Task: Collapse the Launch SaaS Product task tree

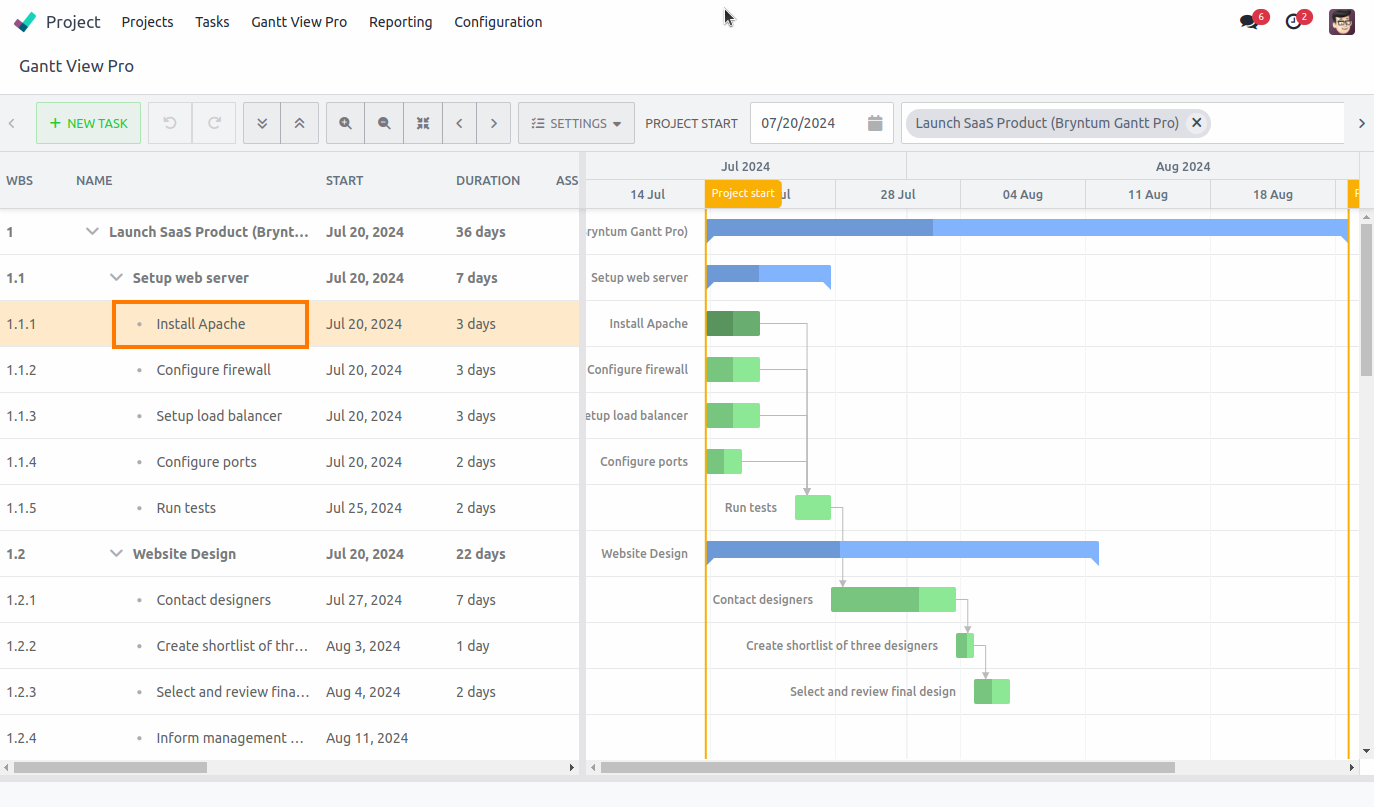Action: (93, 231)
